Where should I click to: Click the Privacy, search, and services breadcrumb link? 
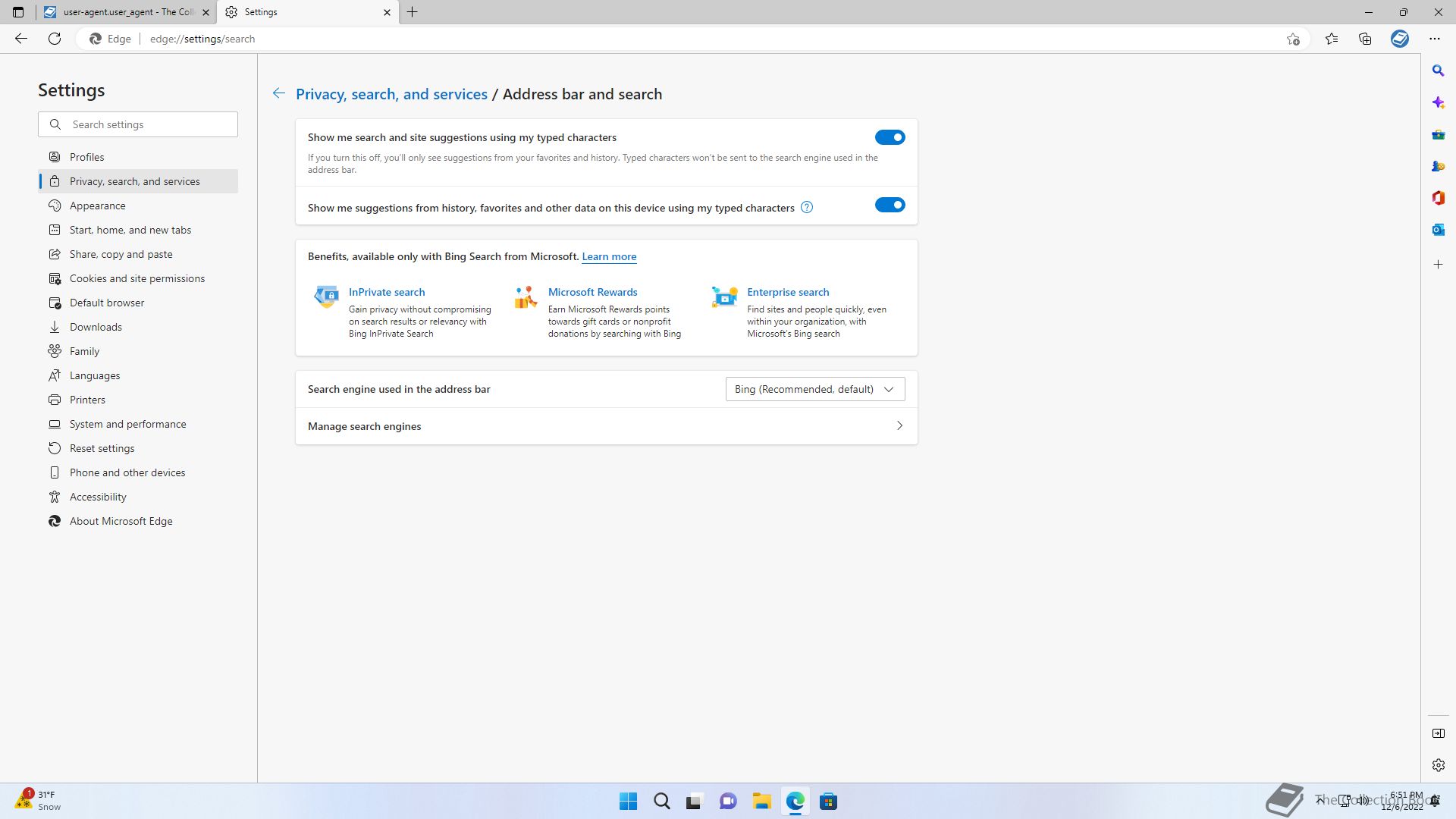391,94
